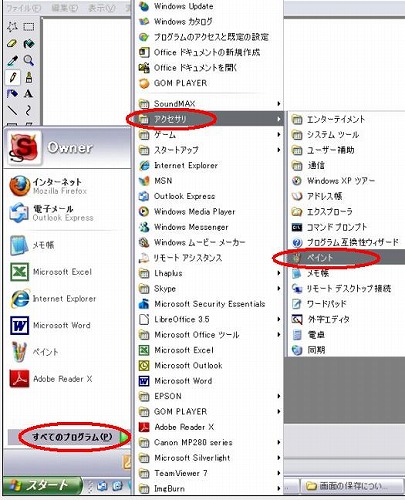This screenshot has height=500, width=405.
Task: Open 画面の保存につい... taskbar window button
Action: coord(353,486)
